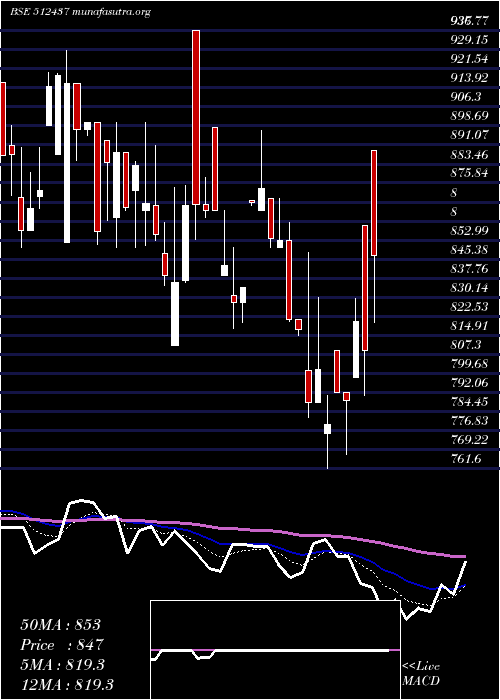
Task: Click the 769.22 price level label
Action: (x=470, y=440)
